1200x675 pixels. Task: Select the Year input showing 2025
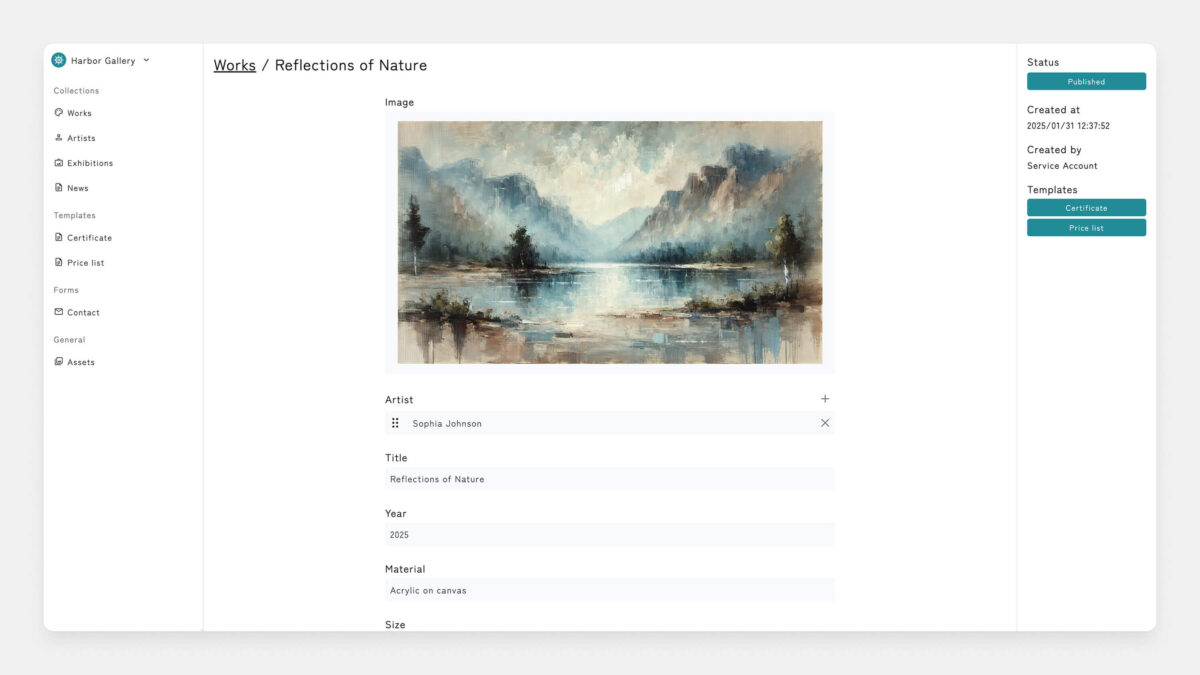[610, 534]
